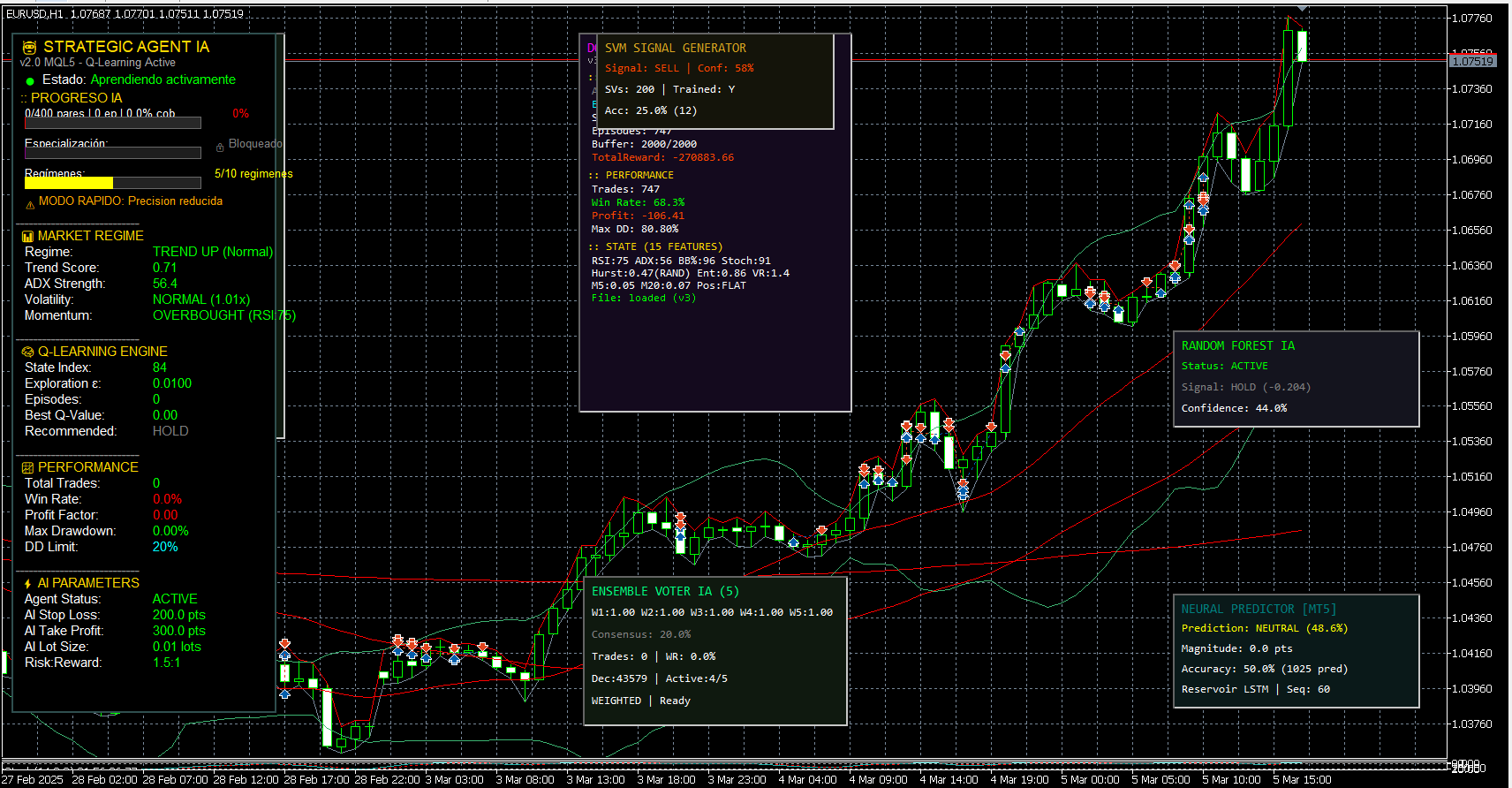Click the robot icon beside STRATEGIC AGENT IA
Image resolution: width=1512 pixels, height=788 pixels.
(29, 48)
